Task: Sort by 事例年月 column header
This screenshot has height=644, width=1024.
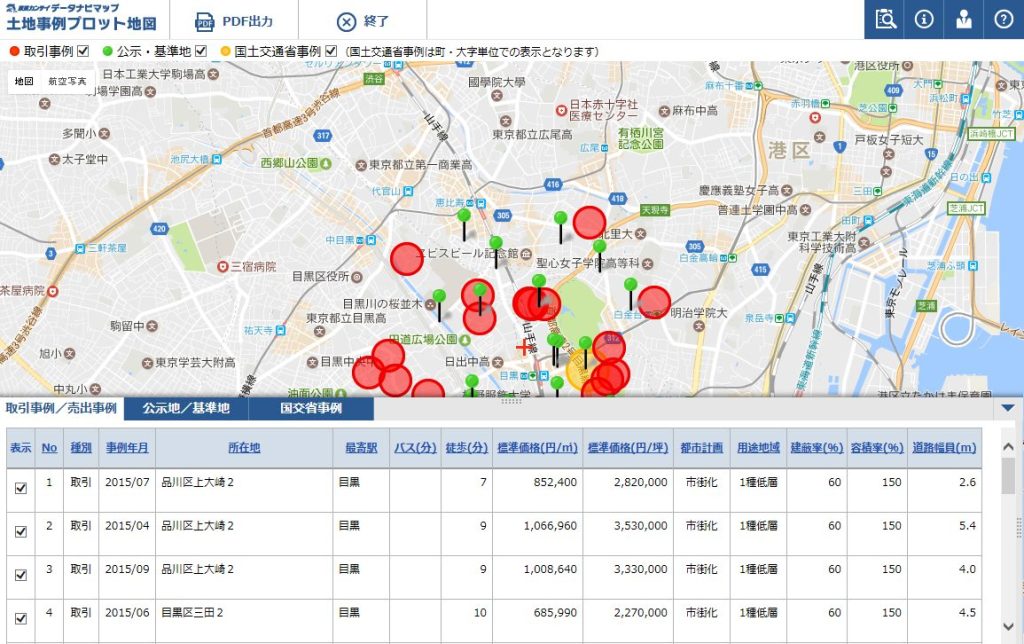Action: tap(127, 447)
